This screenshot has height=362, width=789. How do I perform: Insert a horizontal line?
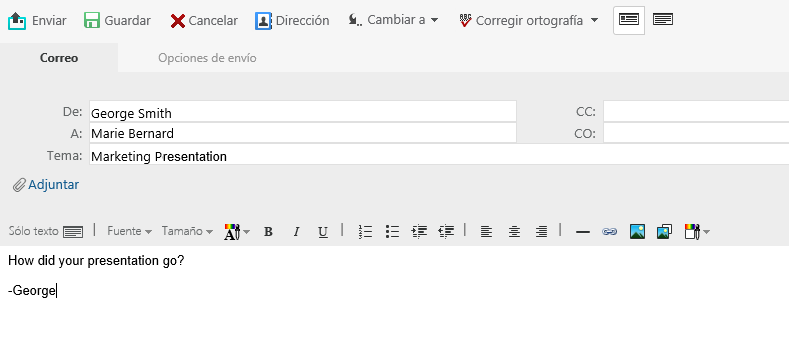[x=582, y=232]
